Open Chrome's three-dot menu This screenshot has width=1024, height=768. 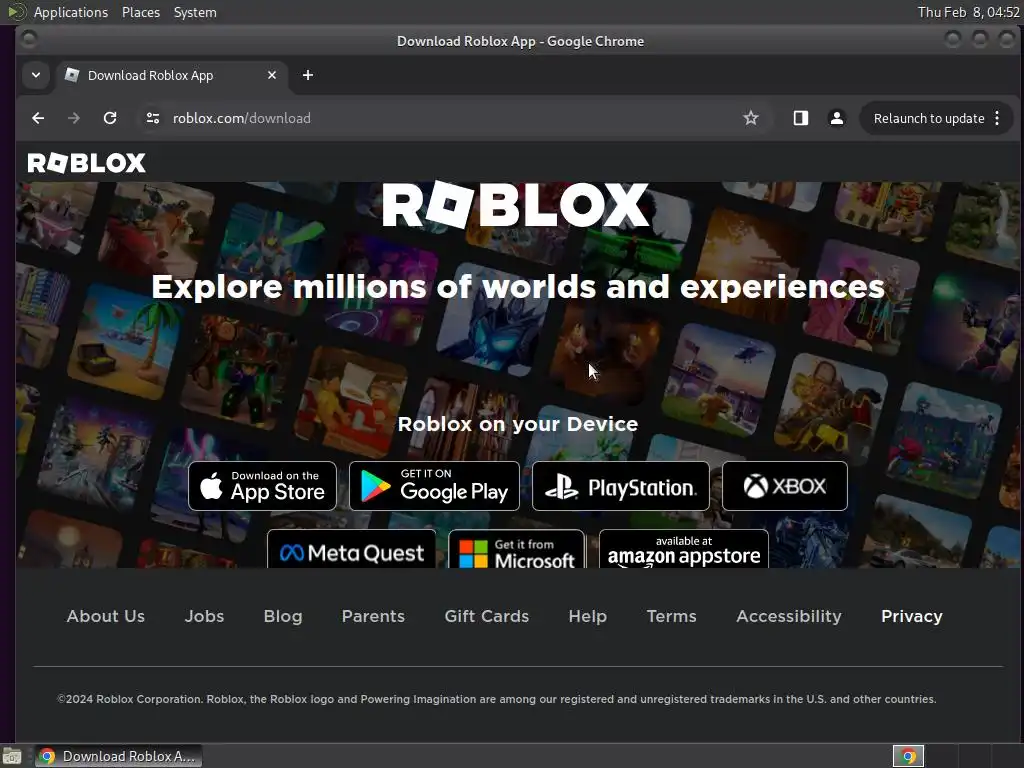click(x=997, y=118)
